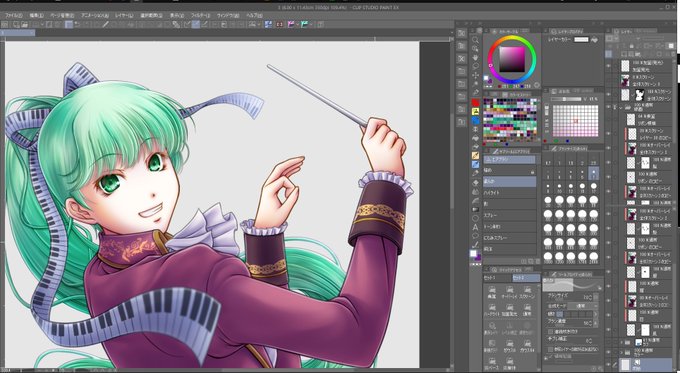Open the ファイル menu
The height and width of the screenshot is (373, 680).
[13, 15]
